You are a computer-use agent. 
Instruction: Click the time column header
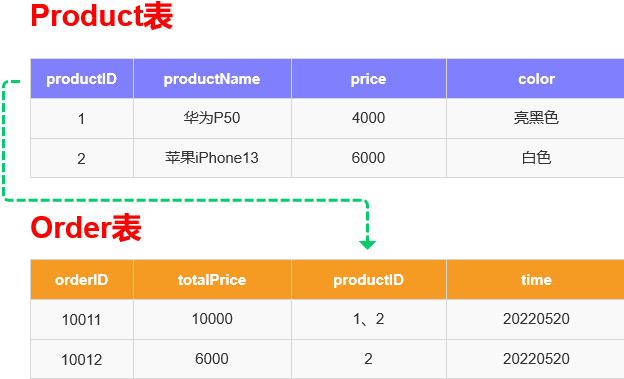[x=536, y=279]
